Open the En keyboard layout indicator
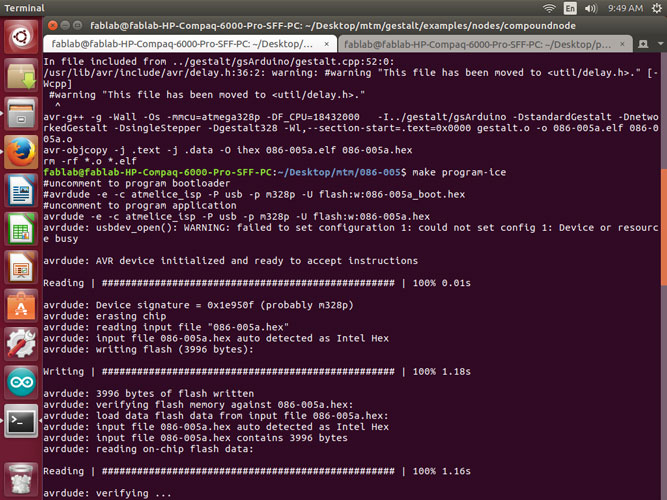This screenshot has width=667, height=500. (570, 8)
